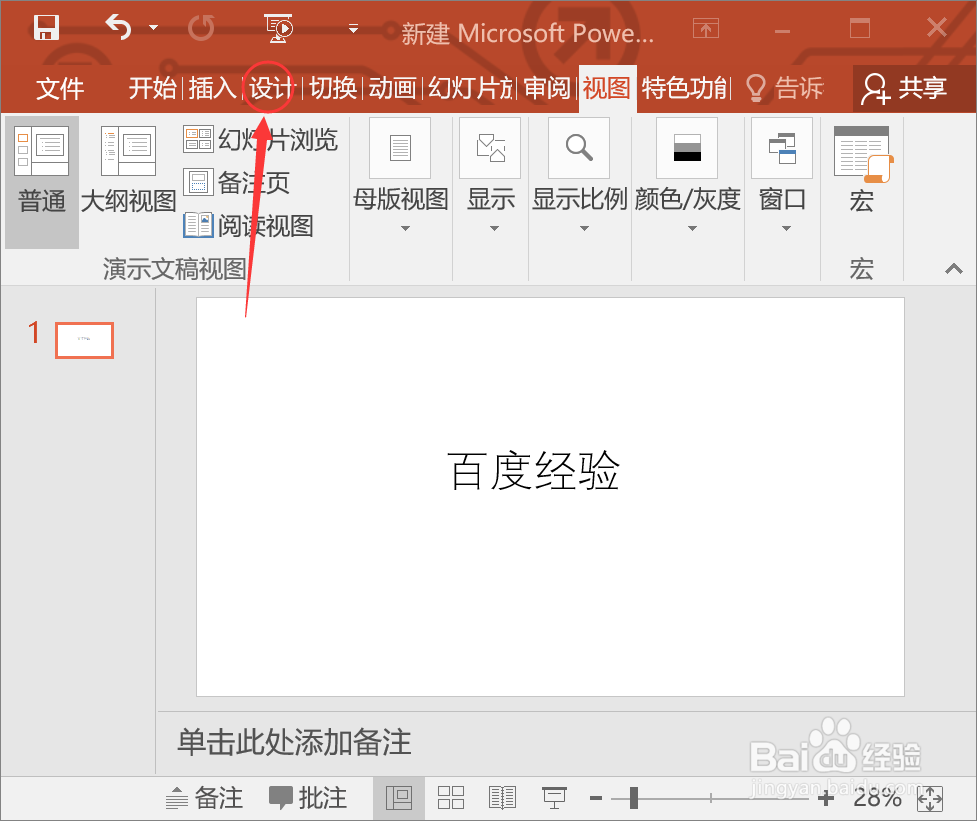Image resolution: width=977 pixels, height=821 pixels.
Task: Minimize the PowerPoint window
Action: tap(783, 29)
